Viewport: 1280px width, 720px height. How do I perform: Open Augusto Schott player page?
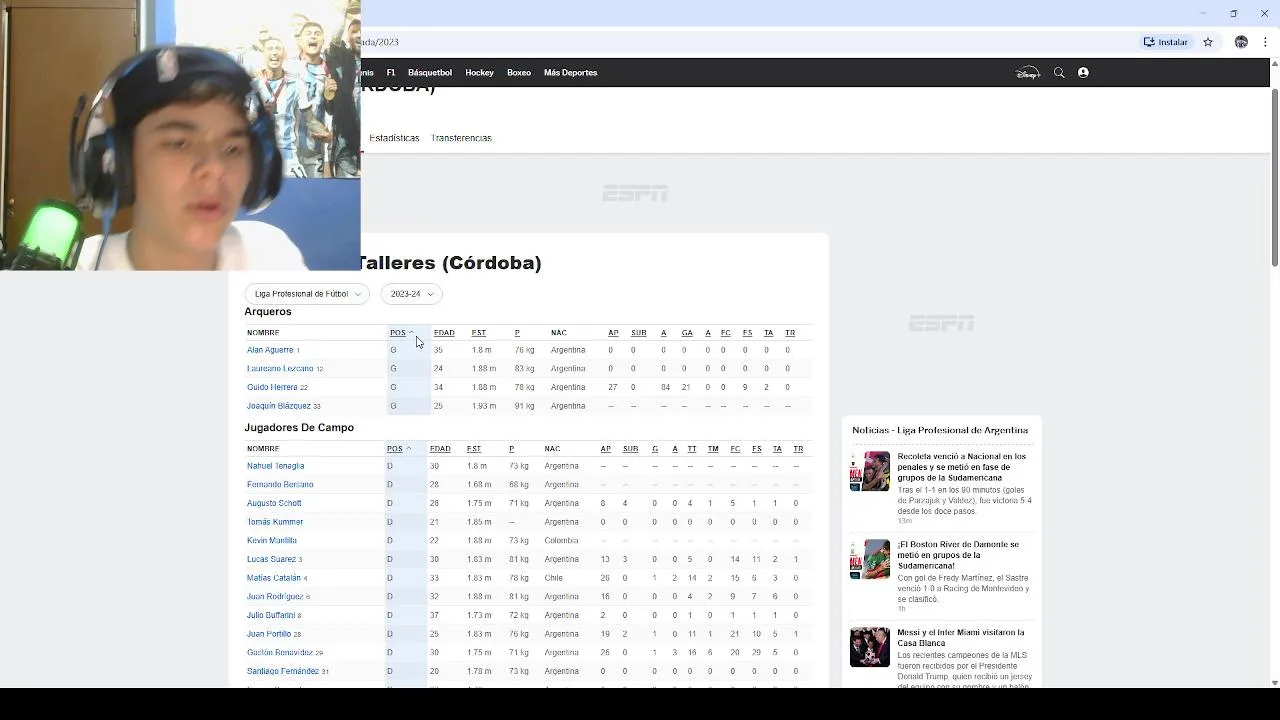click(274, 504)
